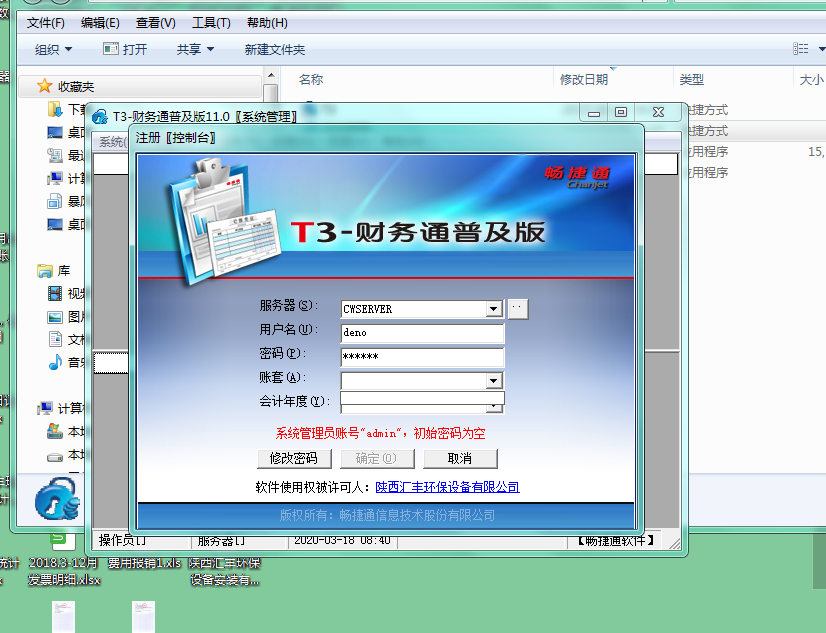Image resolution: width=826 pixels, height=633 pixels.
Task: Click the 计算机 computer icon in sidebar
Action: [45, 408]
